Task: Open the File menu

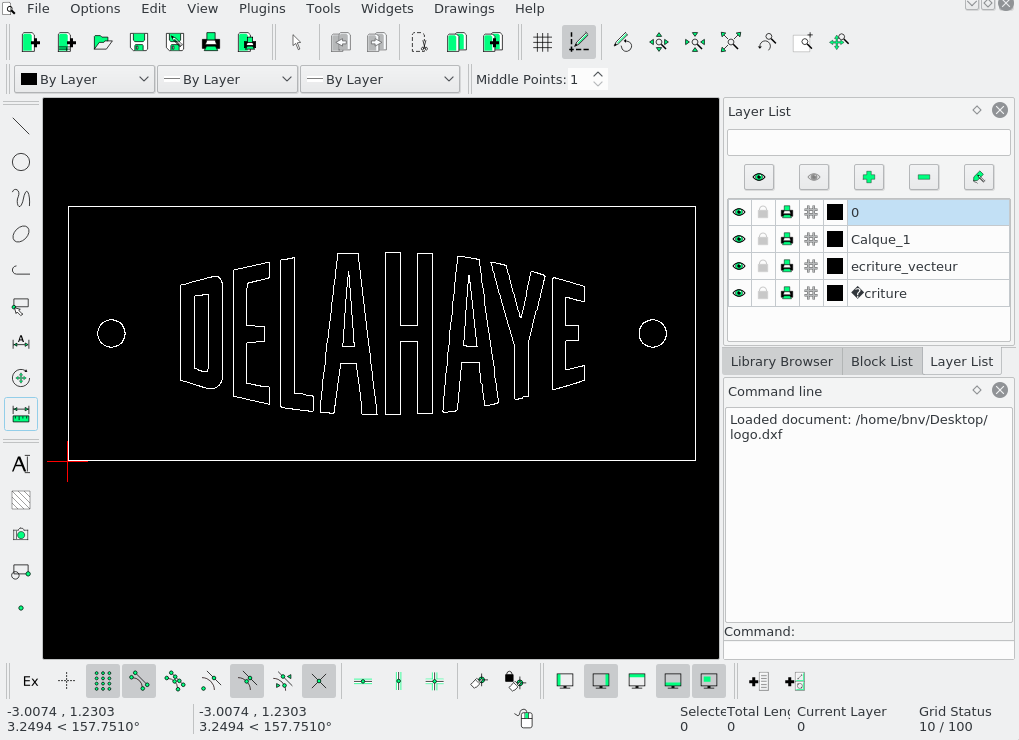Action: [38, 8]
